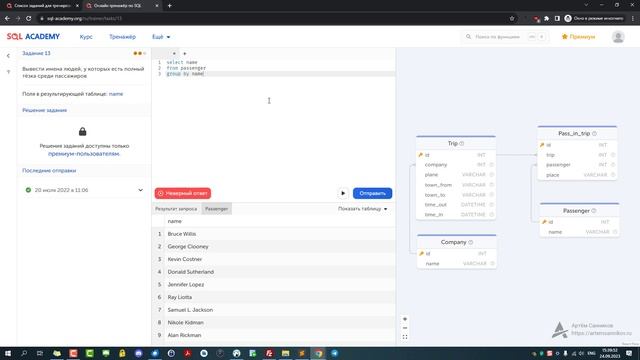Add a new query editor tab
Screen dimensions: 640x360
pyautogui.click(x=184, y=53)
